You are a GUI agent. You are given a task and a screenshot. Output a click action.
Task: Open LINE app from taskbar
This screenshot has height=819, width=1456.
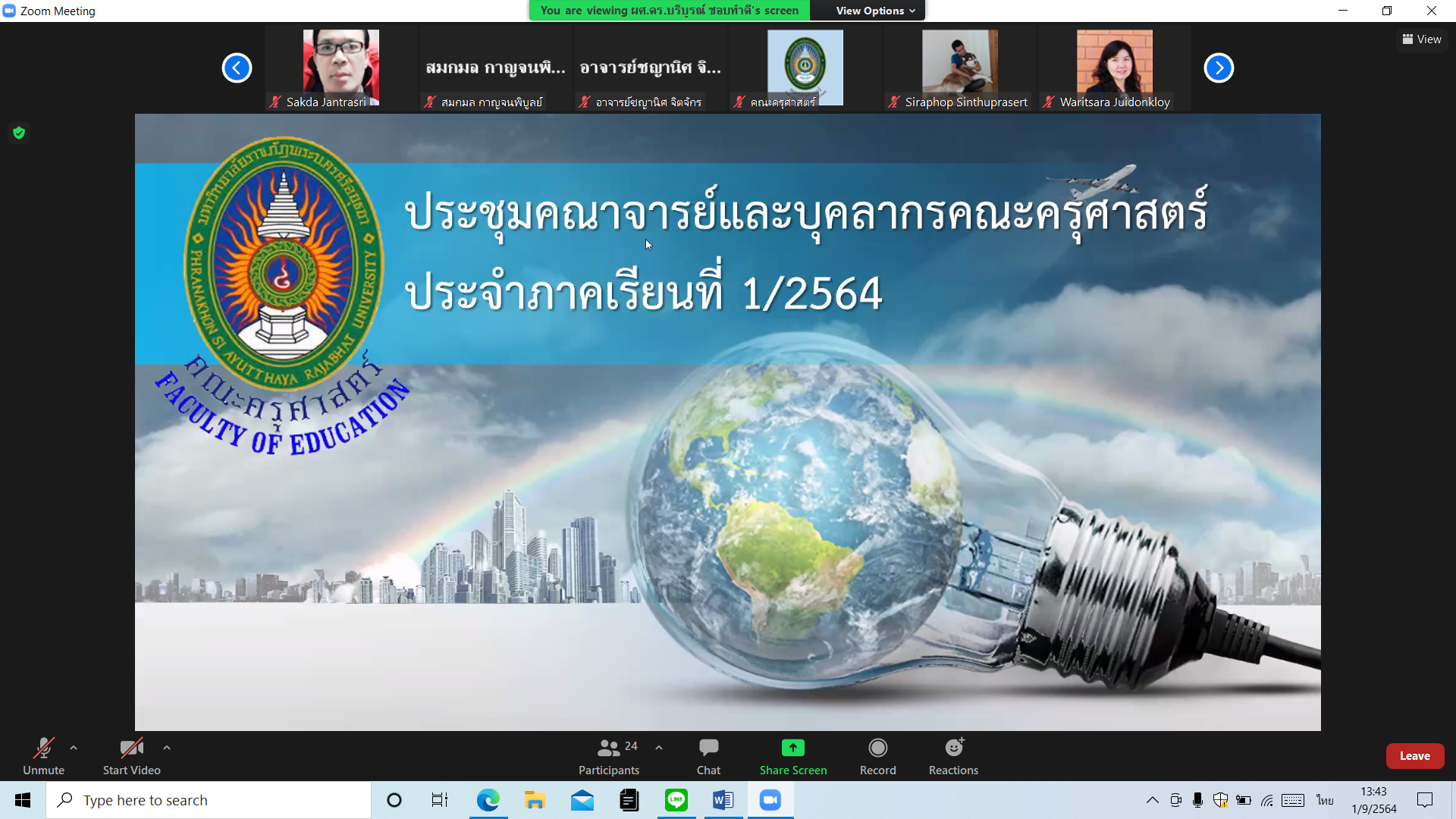pos(676,800)
